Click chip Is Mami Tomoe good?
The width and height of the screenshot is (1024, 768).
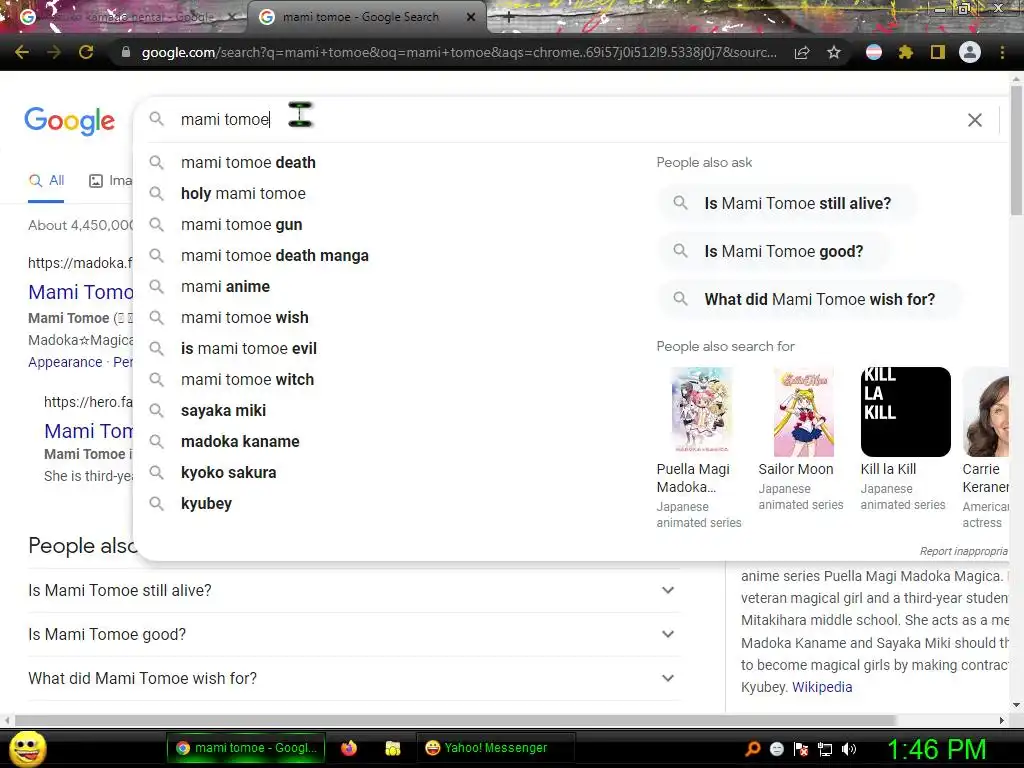coord(774,251)
